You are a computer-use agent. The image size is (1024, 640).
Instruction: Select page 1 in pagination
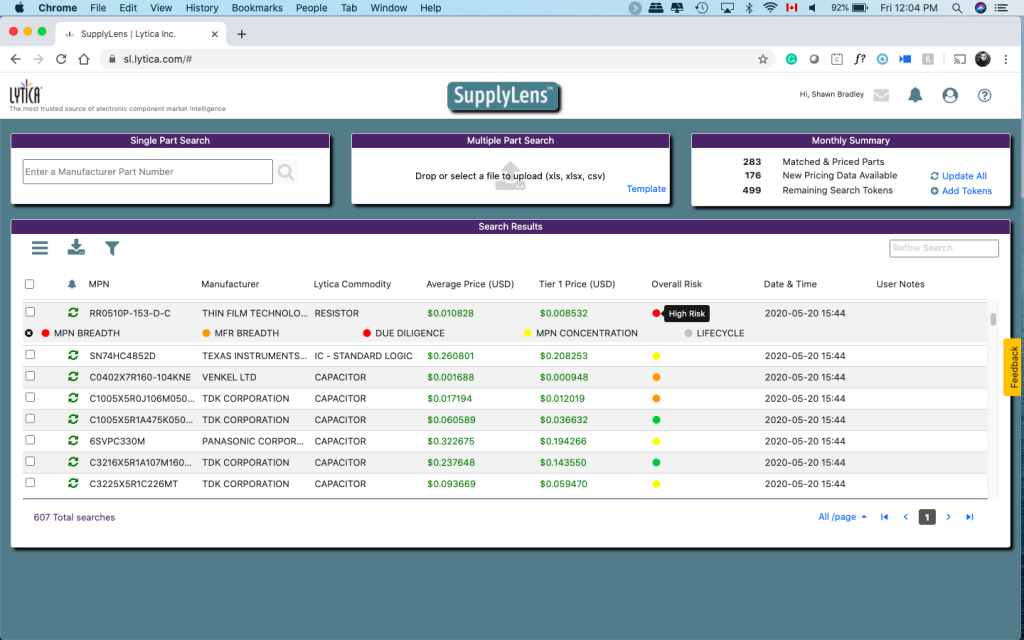coord(927,517)
